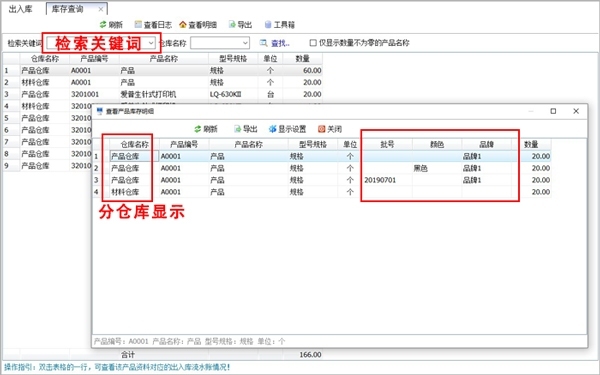Click the 品牌 column header in dialog
Screen dimensions: 600x375
pos(486,145)
